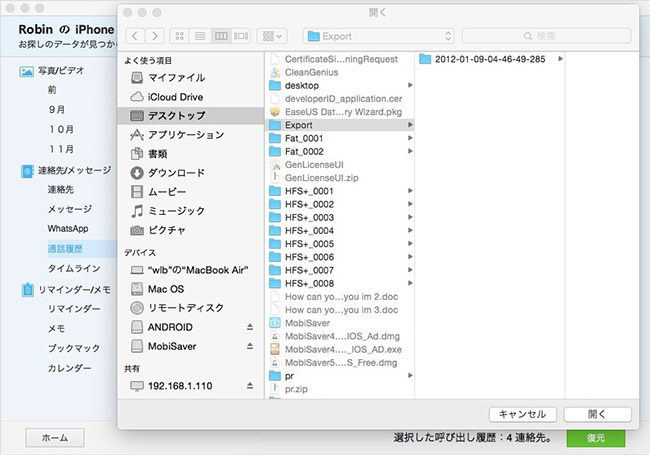This screenshot has width=650, height=455.
Task: Open the item arrangement dropdown
Action: pos(272,36)
